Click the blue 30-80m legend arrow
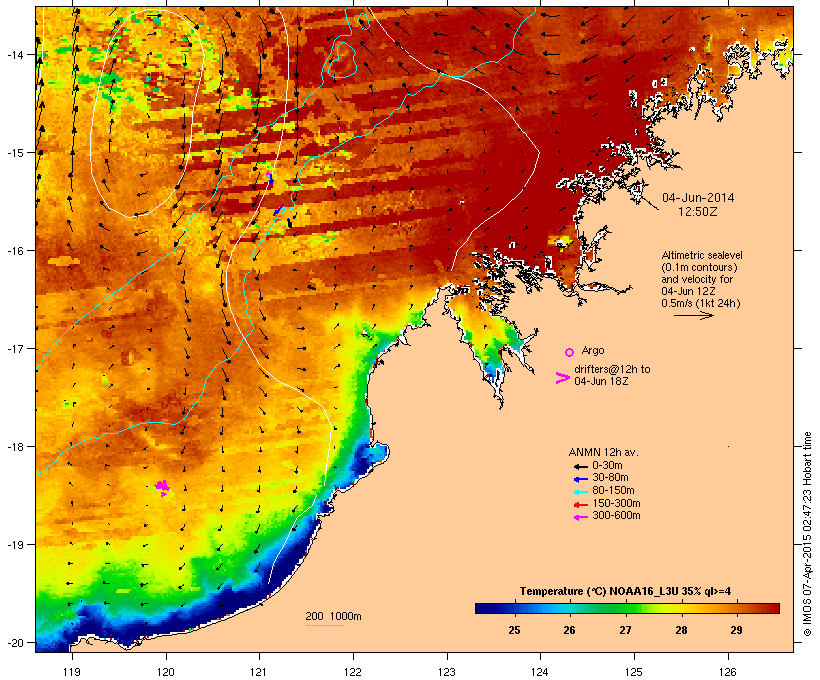 point(580,479)
